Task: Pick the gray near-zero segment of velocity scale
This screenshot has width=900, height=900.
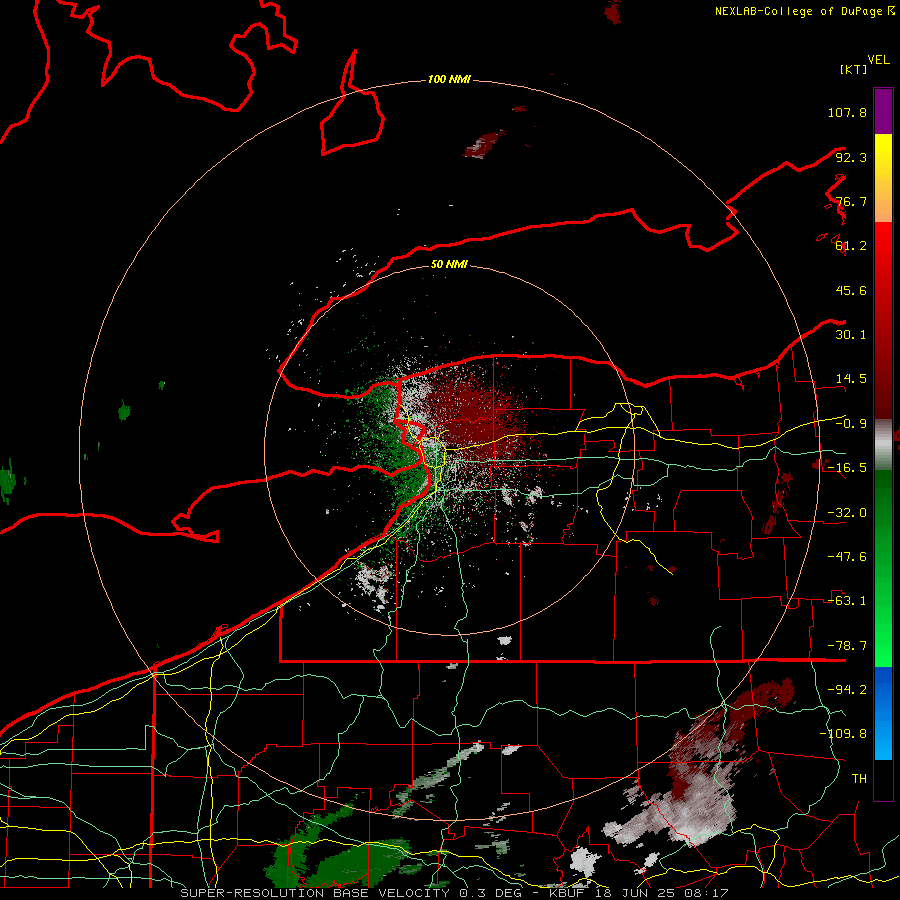Action: tap(883, 444)
